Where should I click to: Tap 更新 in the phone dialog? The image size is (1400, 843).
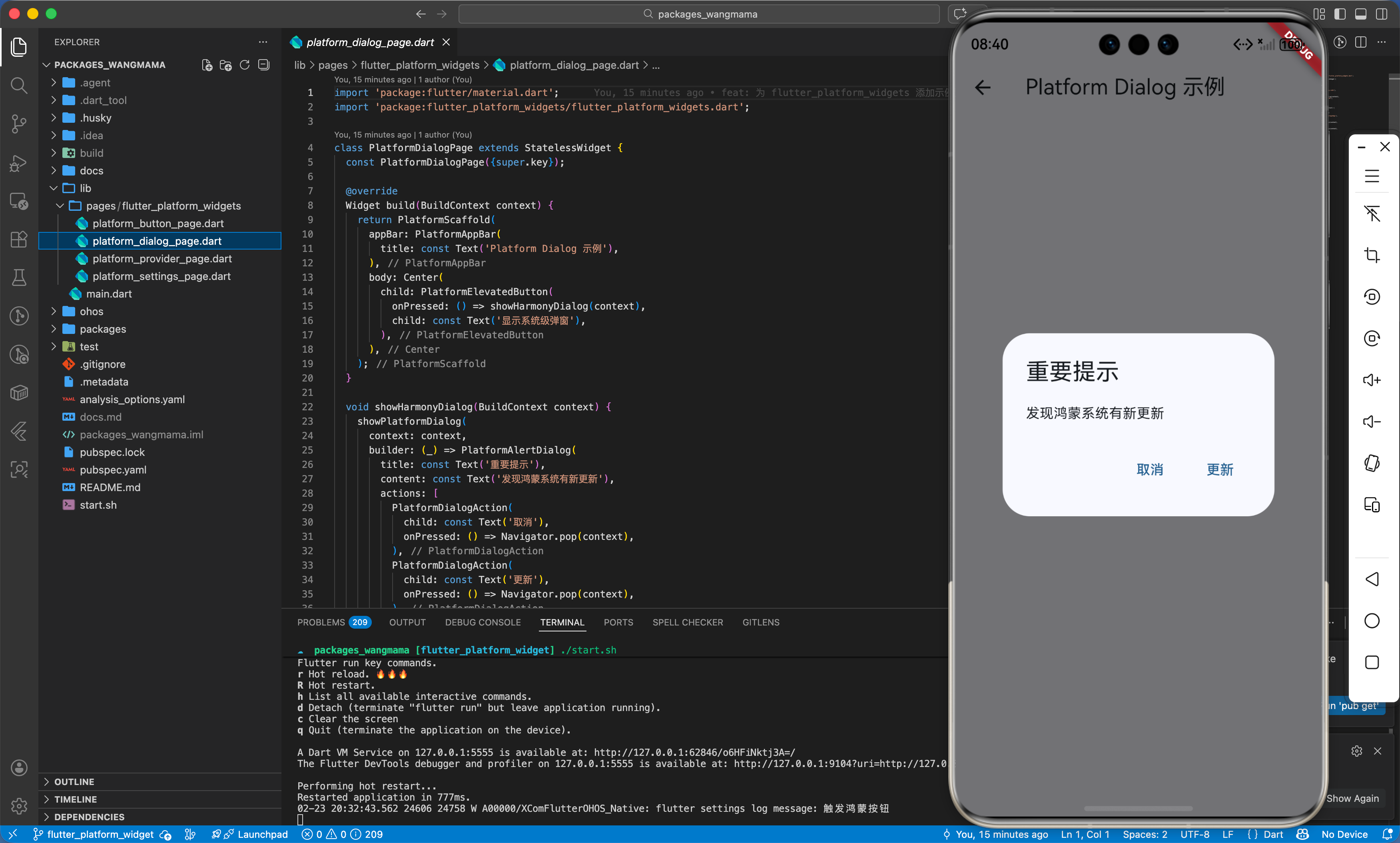tap(1219, 469)
